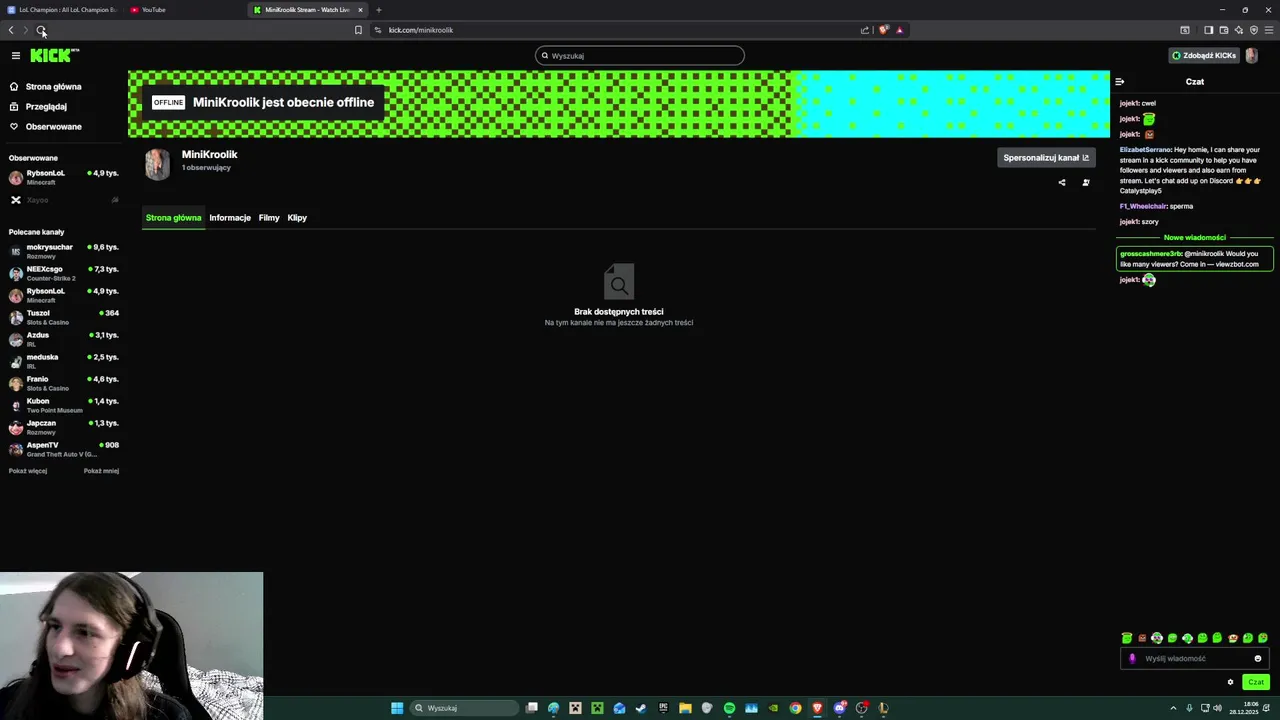
Task: Click username ElizabetSerrano in chat
Action: click(x=1145, y=150)
